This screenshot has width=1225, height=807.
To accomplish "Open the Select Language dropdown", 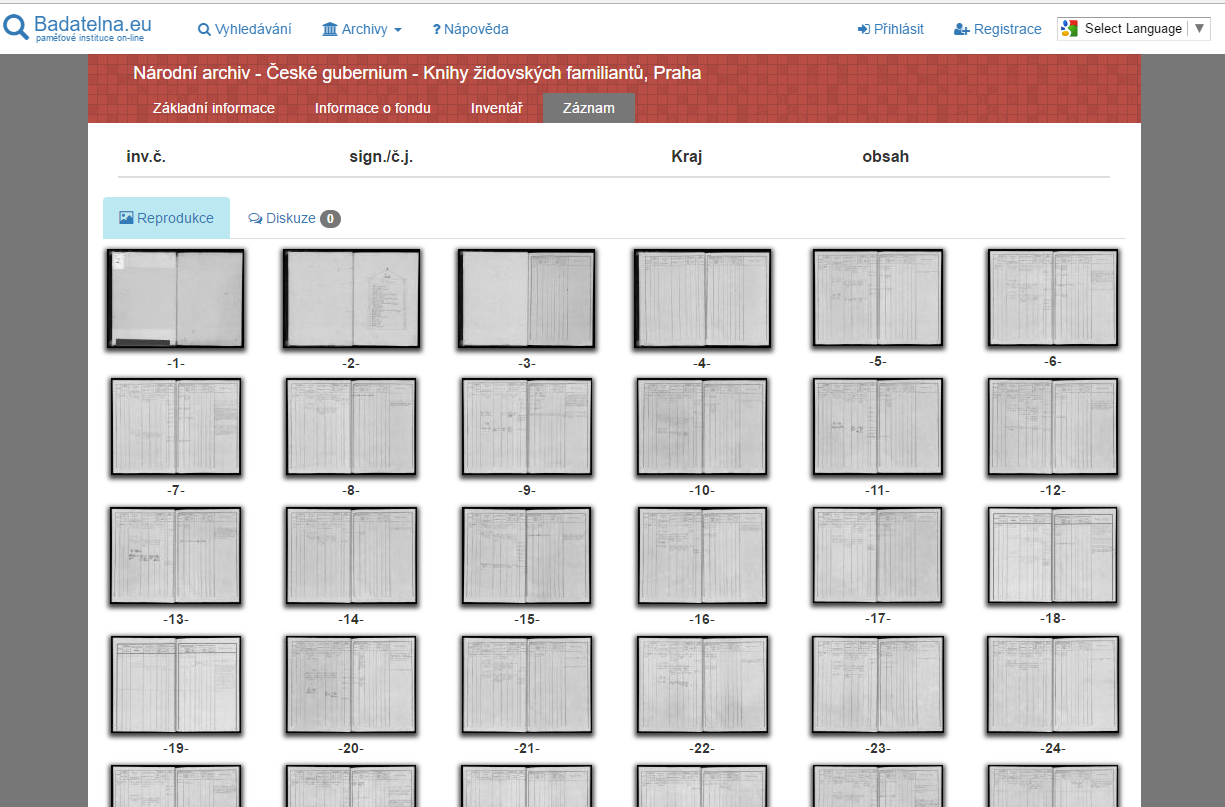I will point(1136,29).
